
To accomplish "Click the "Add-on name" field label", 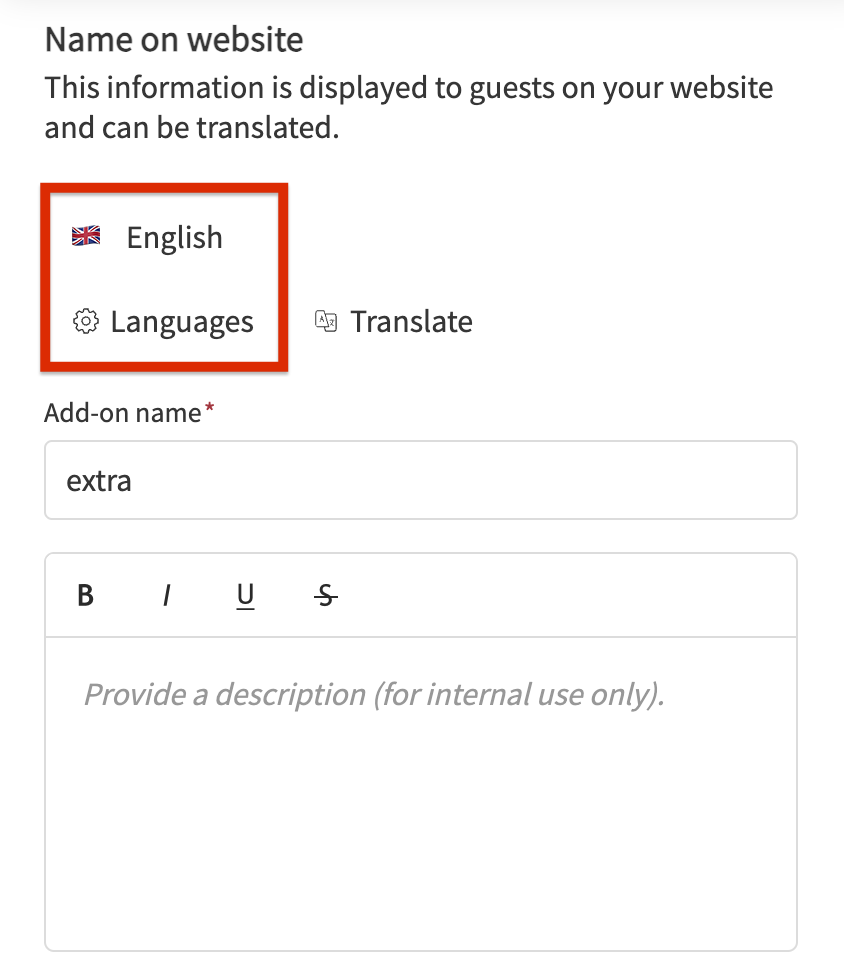I will point(123,412).
